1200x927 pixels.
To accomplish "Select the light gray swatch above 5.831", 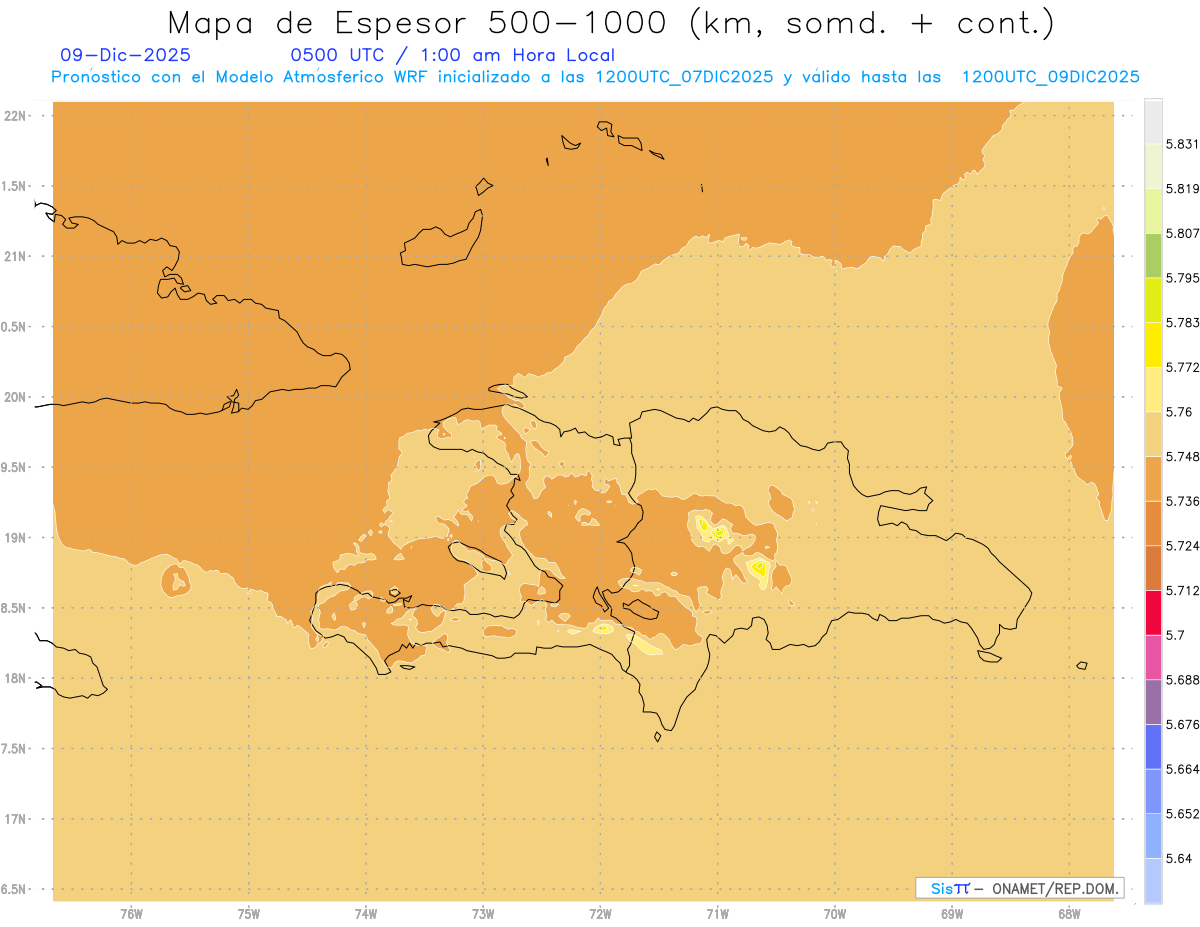I will [x=1153, y=122].
